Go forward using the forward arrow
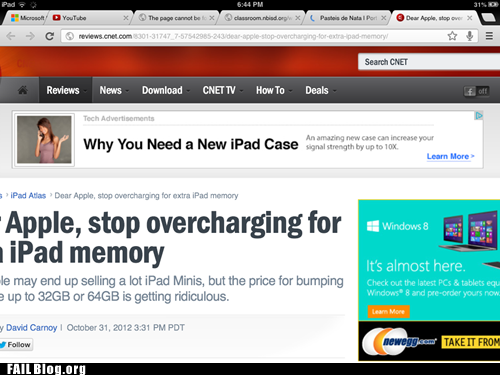Screen dimensions: 500x375 click(30, 36)
